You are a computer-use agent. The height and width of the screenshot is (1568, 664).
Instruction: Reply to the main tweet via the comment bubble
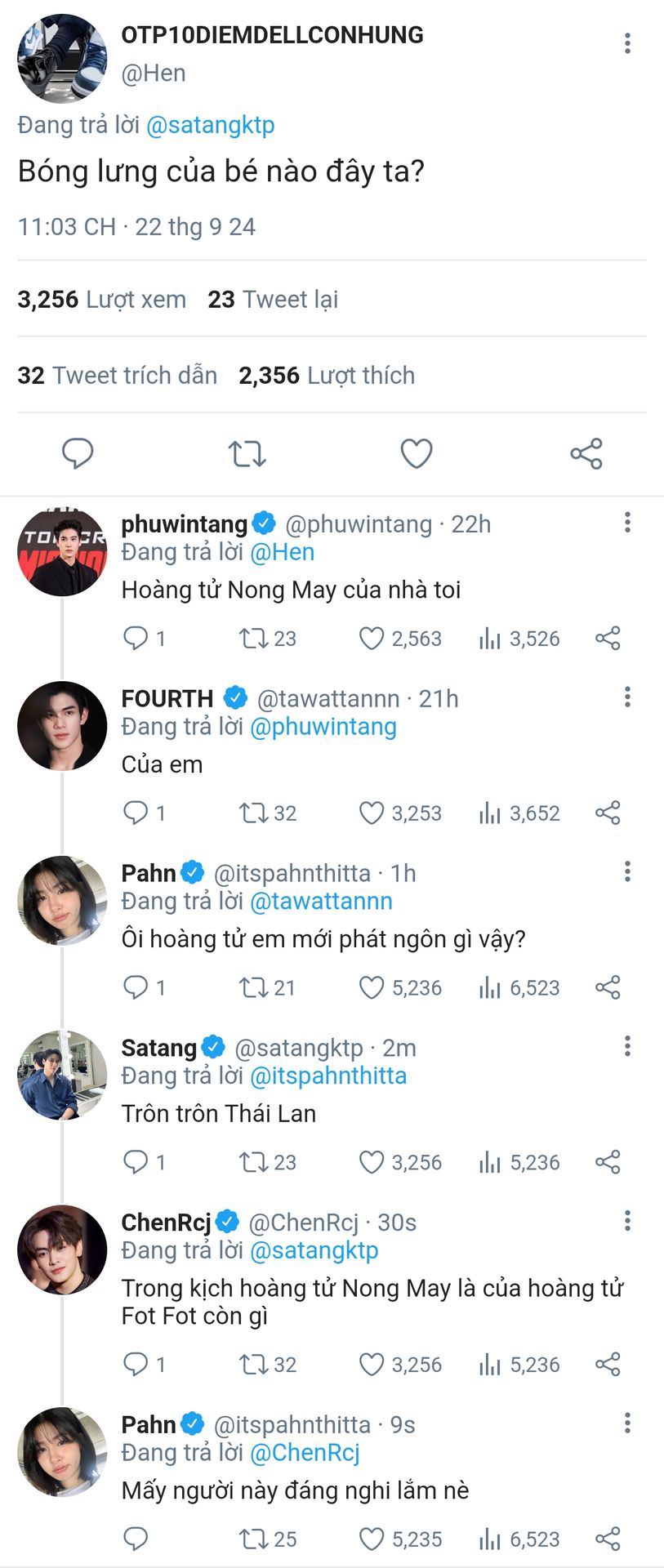pyautogui.click(x=78, y=453)
